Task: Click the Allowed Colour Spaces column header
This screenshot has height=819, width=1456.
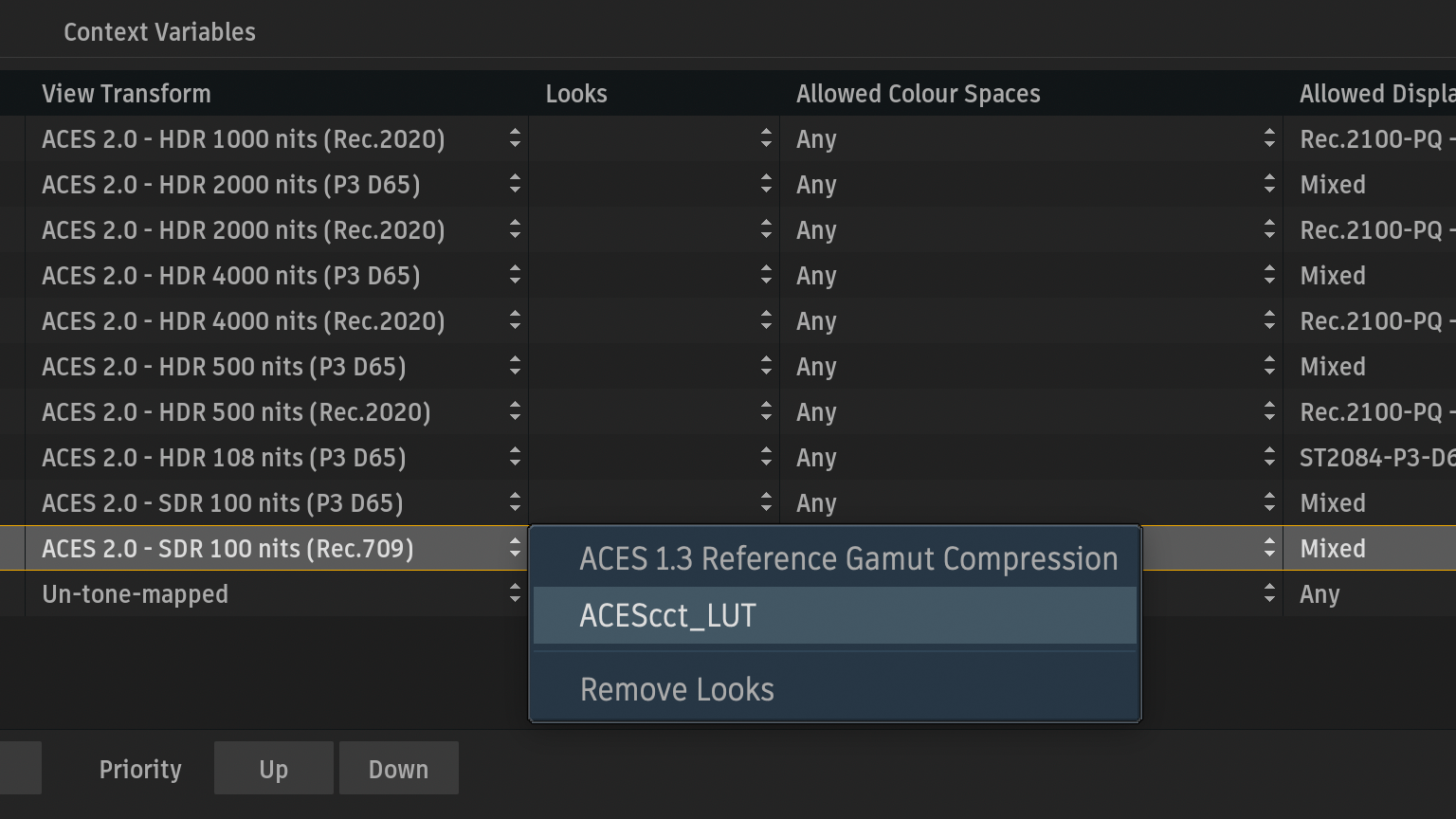Action: (918, 94)
